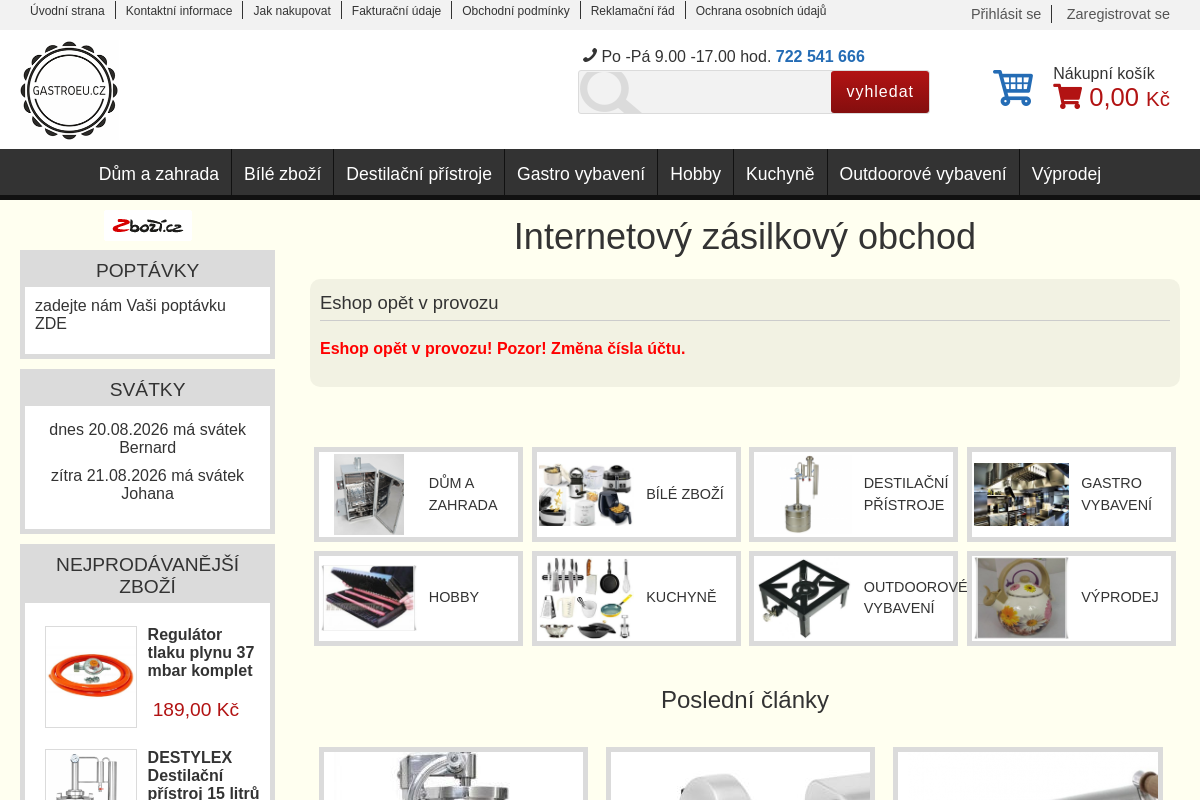Open the Outdoorové vybavení burner image
Screen dimensions: 1200x800
click(803, 598)
